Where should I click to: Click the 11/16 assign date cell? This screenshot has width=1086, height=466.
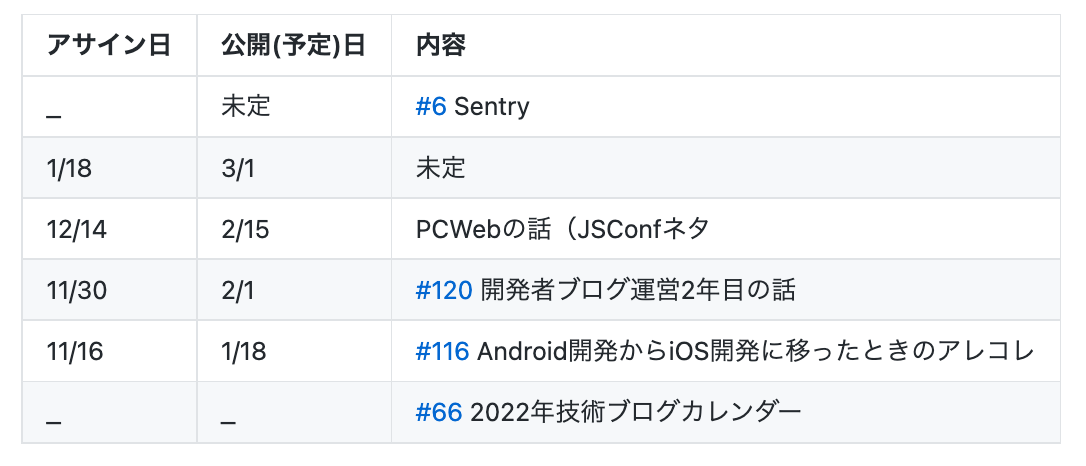point(109,351)
